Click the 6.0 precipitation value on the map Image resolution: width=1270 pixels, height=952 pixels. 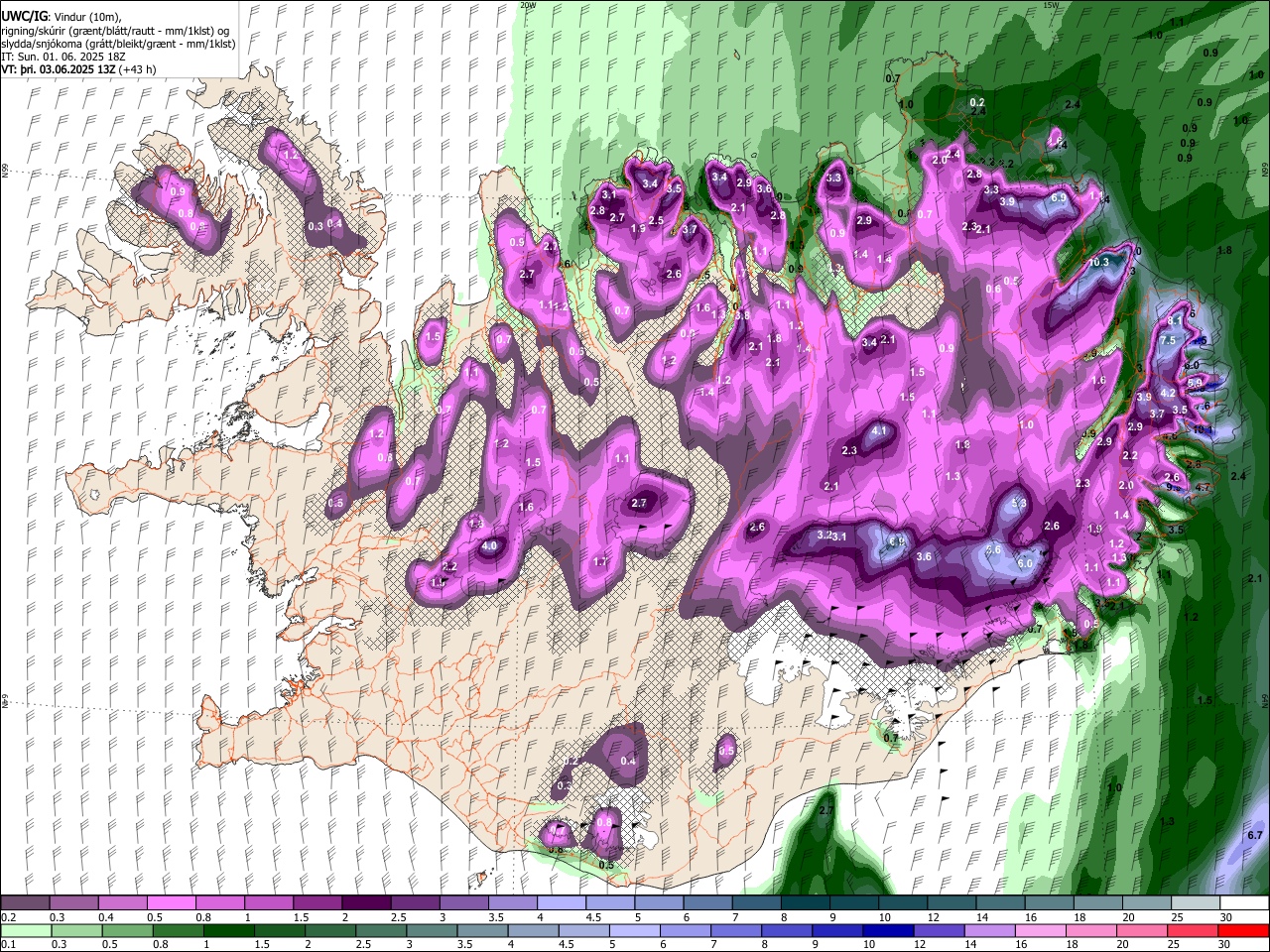click(x=1026, y=564)
